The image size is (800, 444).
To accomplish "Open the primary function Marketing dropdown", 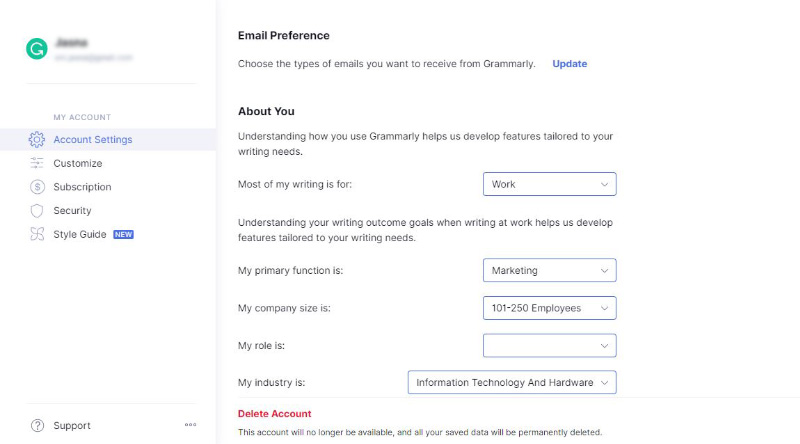I will tap(549, 270).
